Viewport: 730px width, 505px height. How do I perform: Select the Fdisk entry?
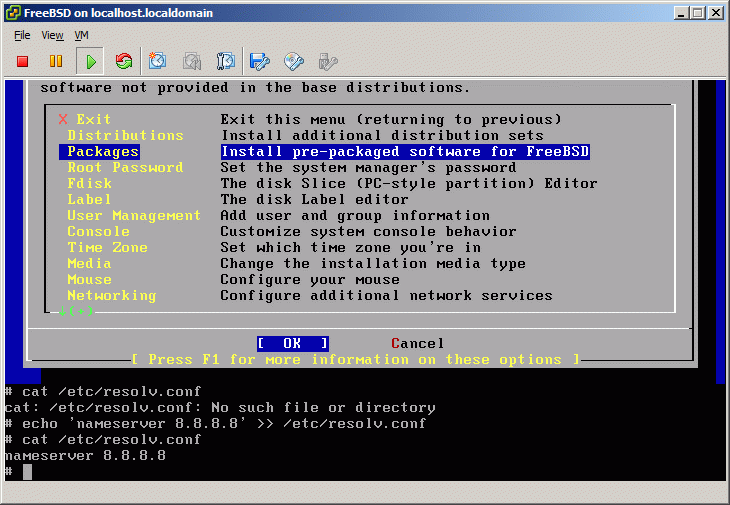tap(89, 183)
